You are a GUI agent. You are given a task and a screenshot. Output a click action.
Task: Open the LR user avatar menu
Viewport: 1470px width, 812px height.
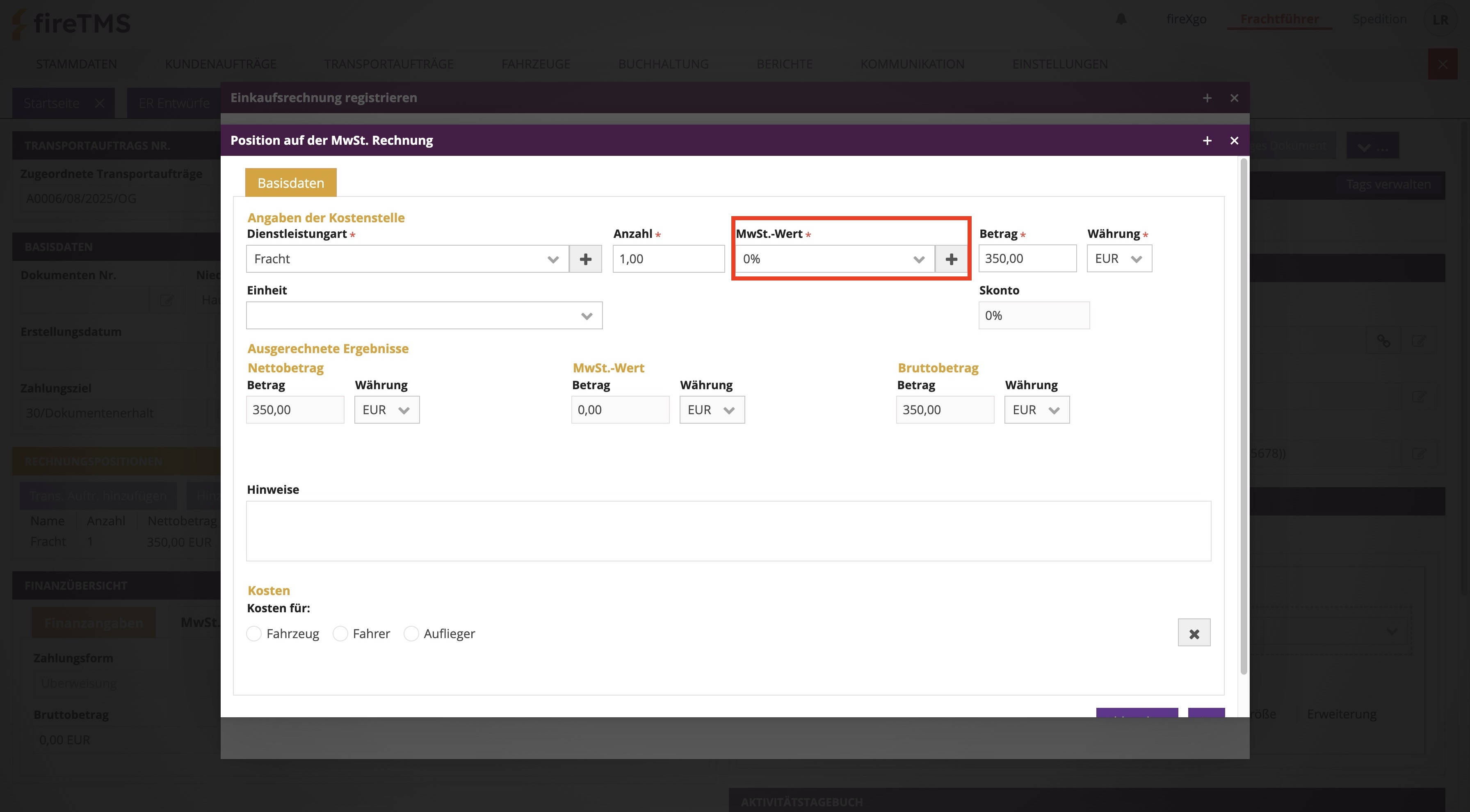tap(1440, 19)
